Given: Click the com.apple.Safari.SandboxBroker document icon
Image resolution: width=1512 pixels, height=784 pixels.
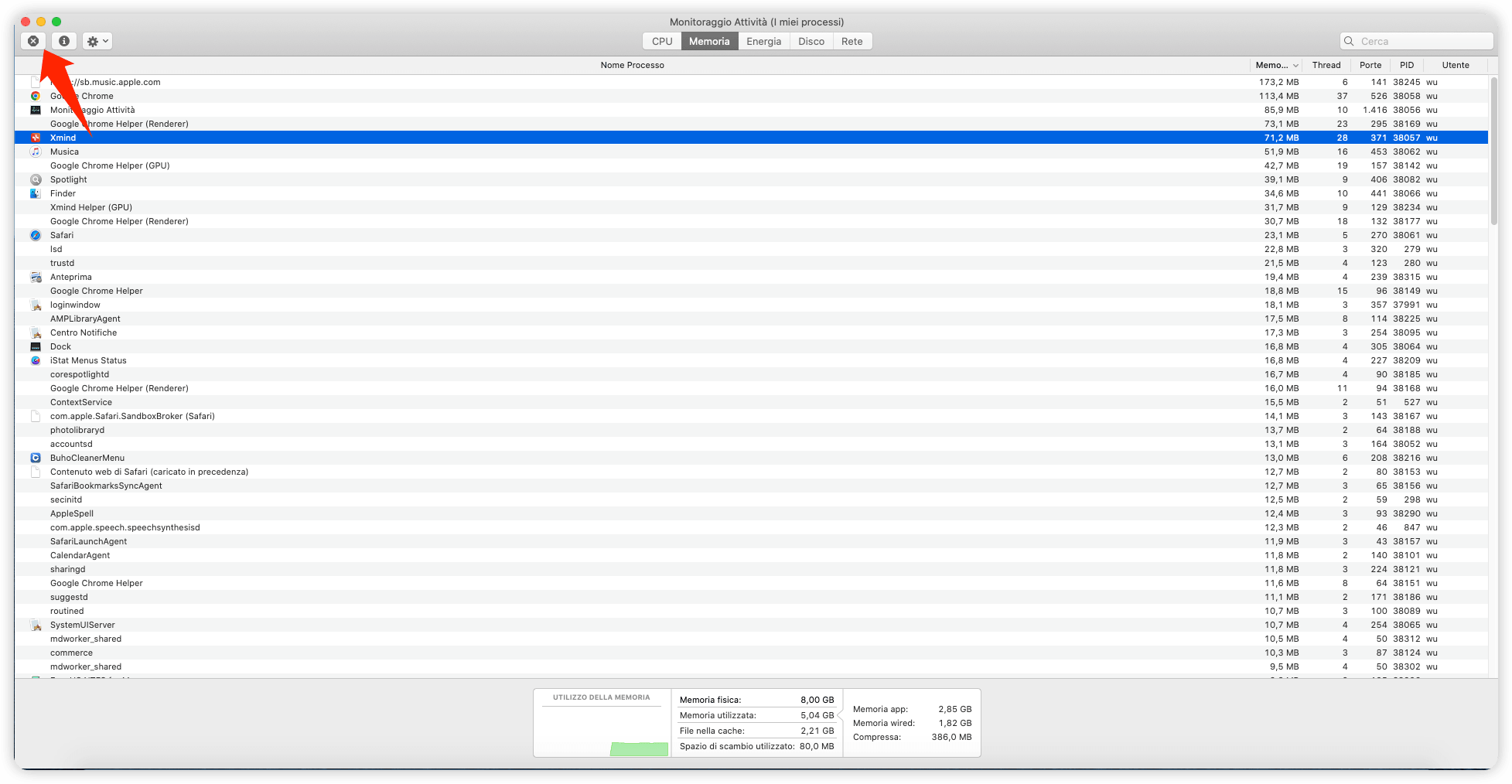Looking at the screenshot, I should (36, 416).
